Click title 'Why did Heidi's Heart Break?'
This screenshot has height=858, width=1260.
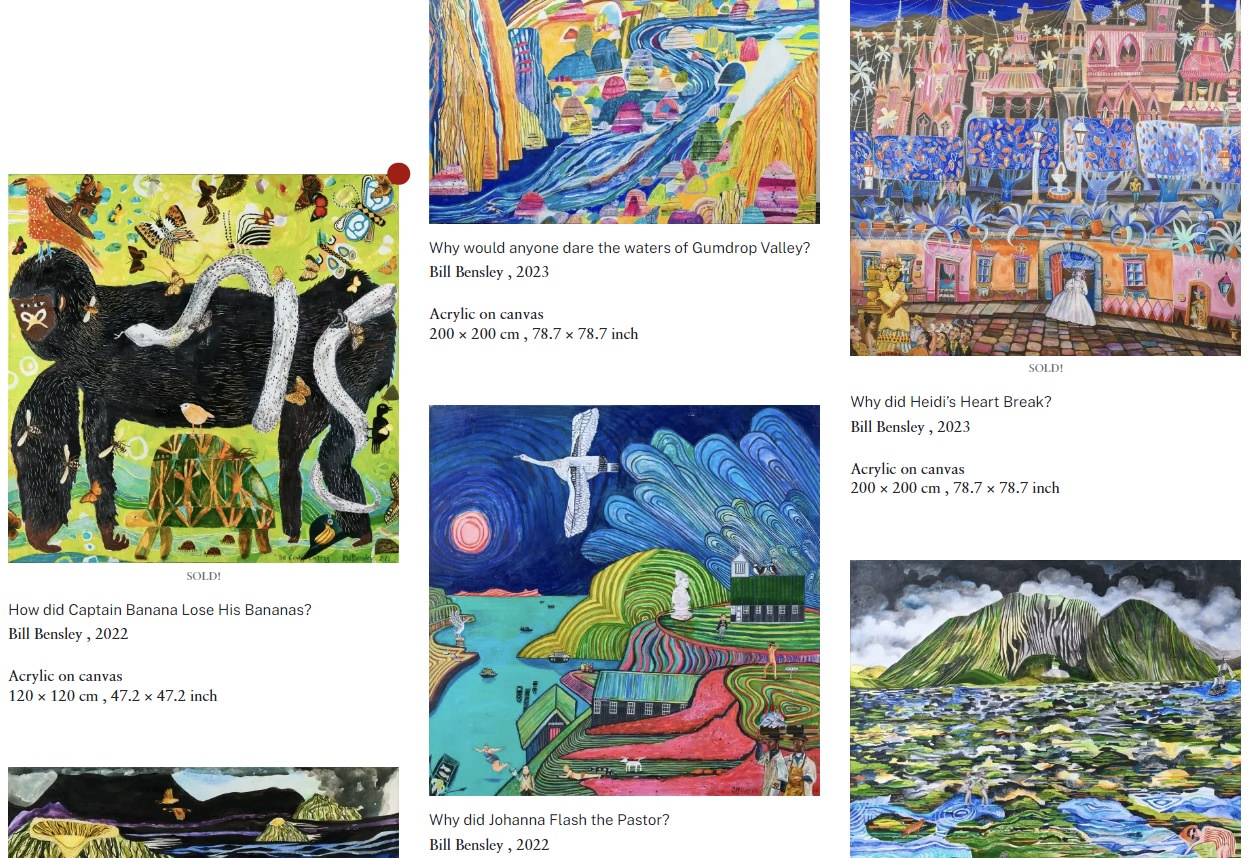[951, 402]
